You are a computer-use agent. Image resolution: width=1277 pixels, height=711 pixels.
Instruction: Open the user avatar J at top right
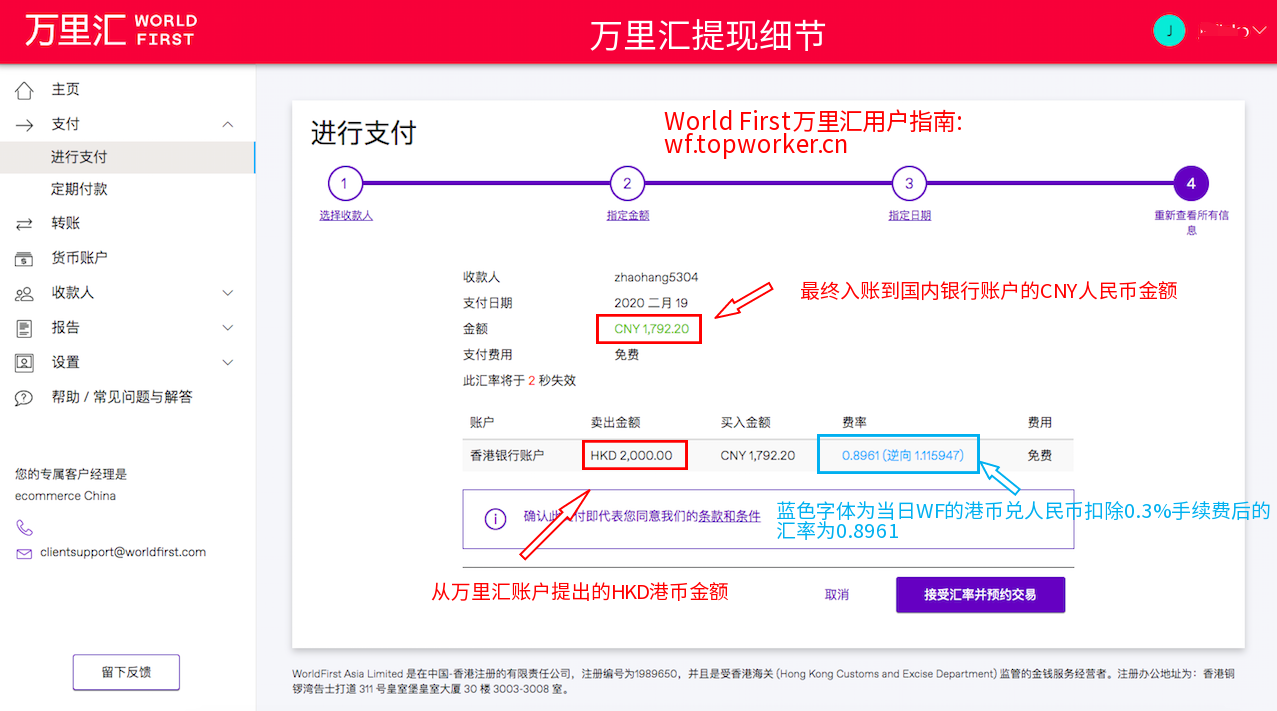pyautogui.click(x=1169, y=30)
